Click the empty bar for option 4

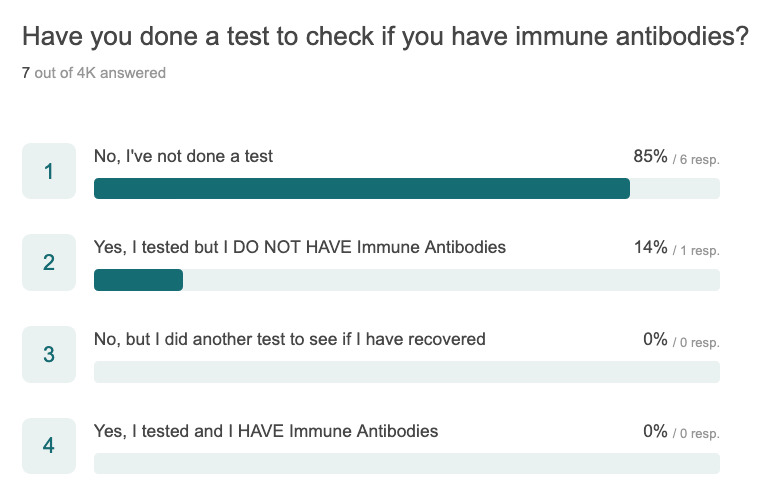407,463
